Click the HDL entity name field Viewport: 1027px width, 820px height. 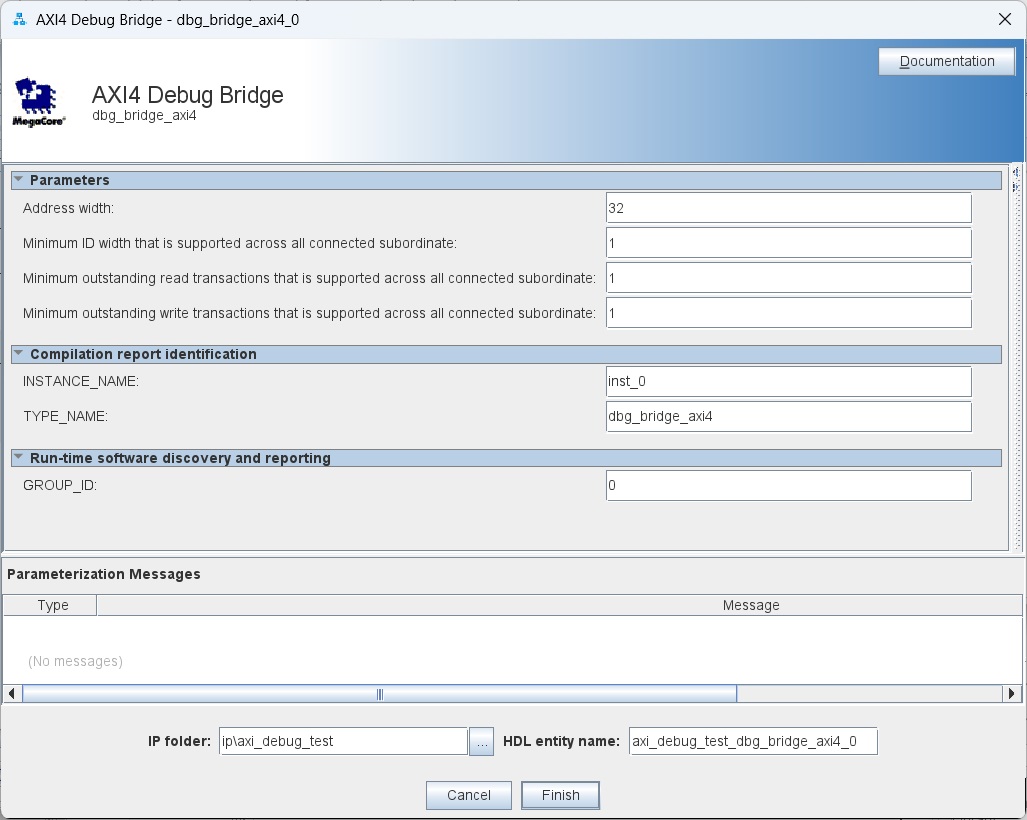753,741
